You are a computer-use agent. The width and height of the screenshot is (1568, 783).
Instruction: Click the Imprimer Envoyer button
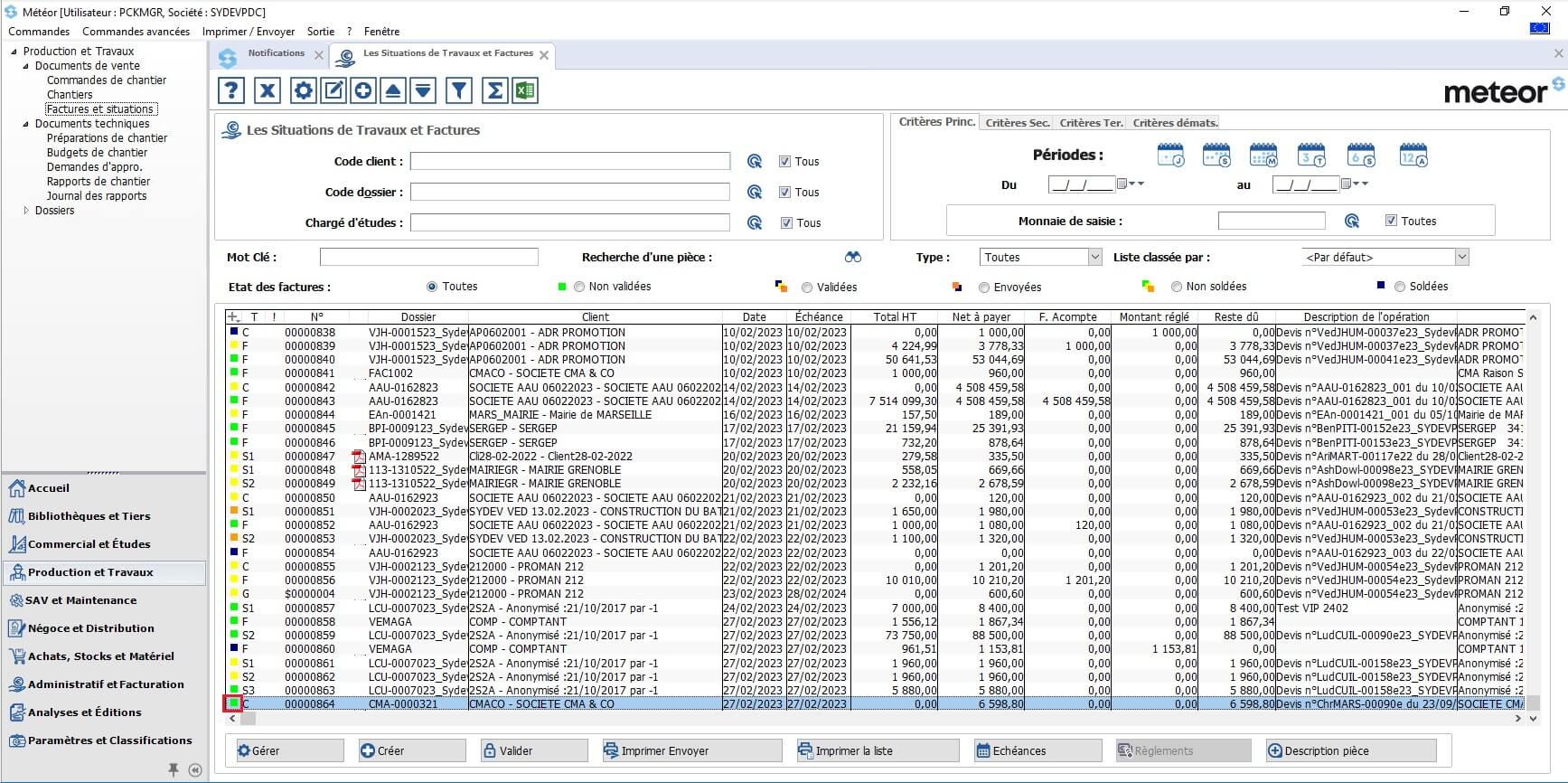[691, 750]
